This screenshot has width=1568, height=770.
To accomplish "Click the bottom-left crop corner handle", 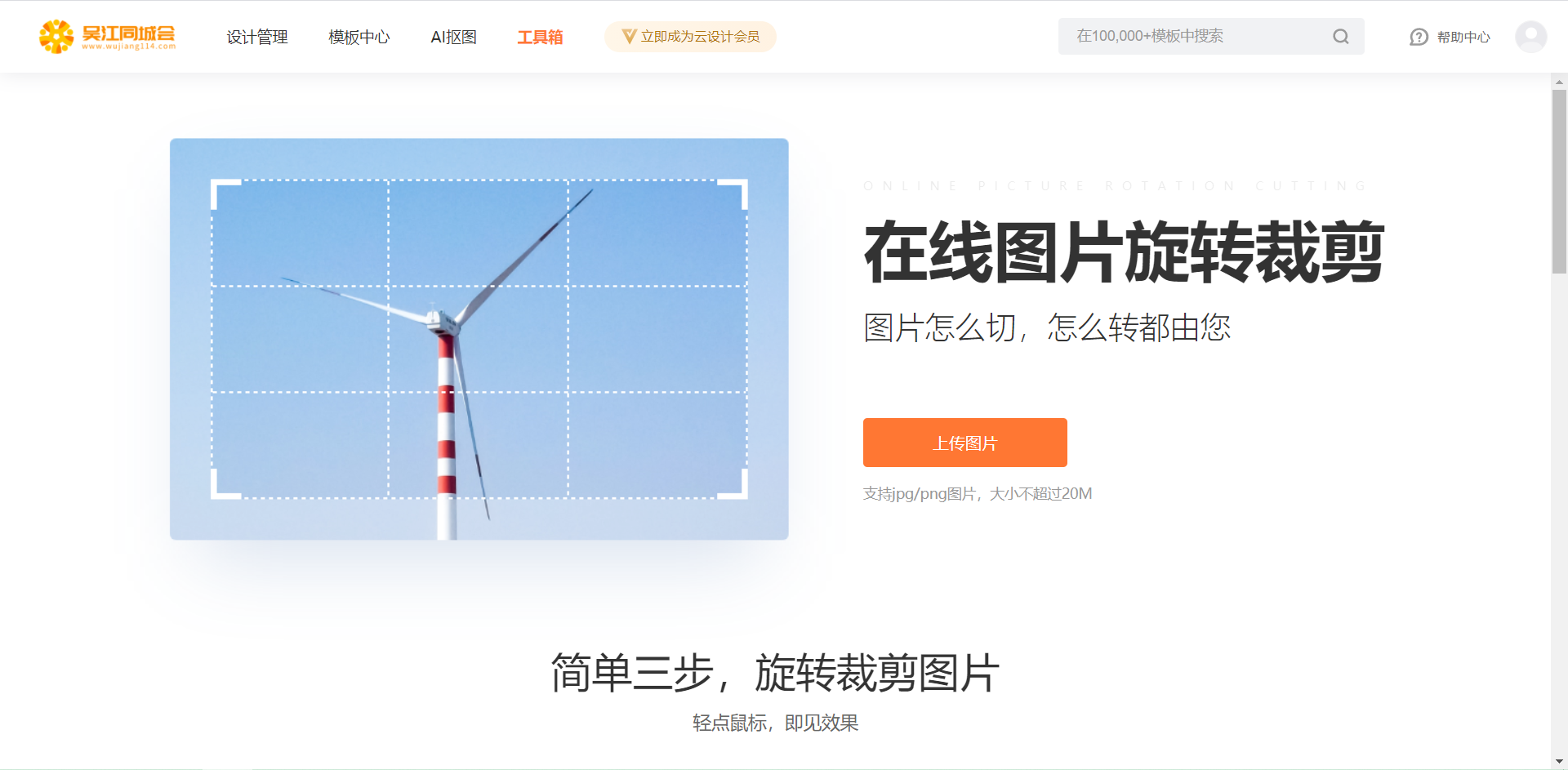I will (225, 484).
